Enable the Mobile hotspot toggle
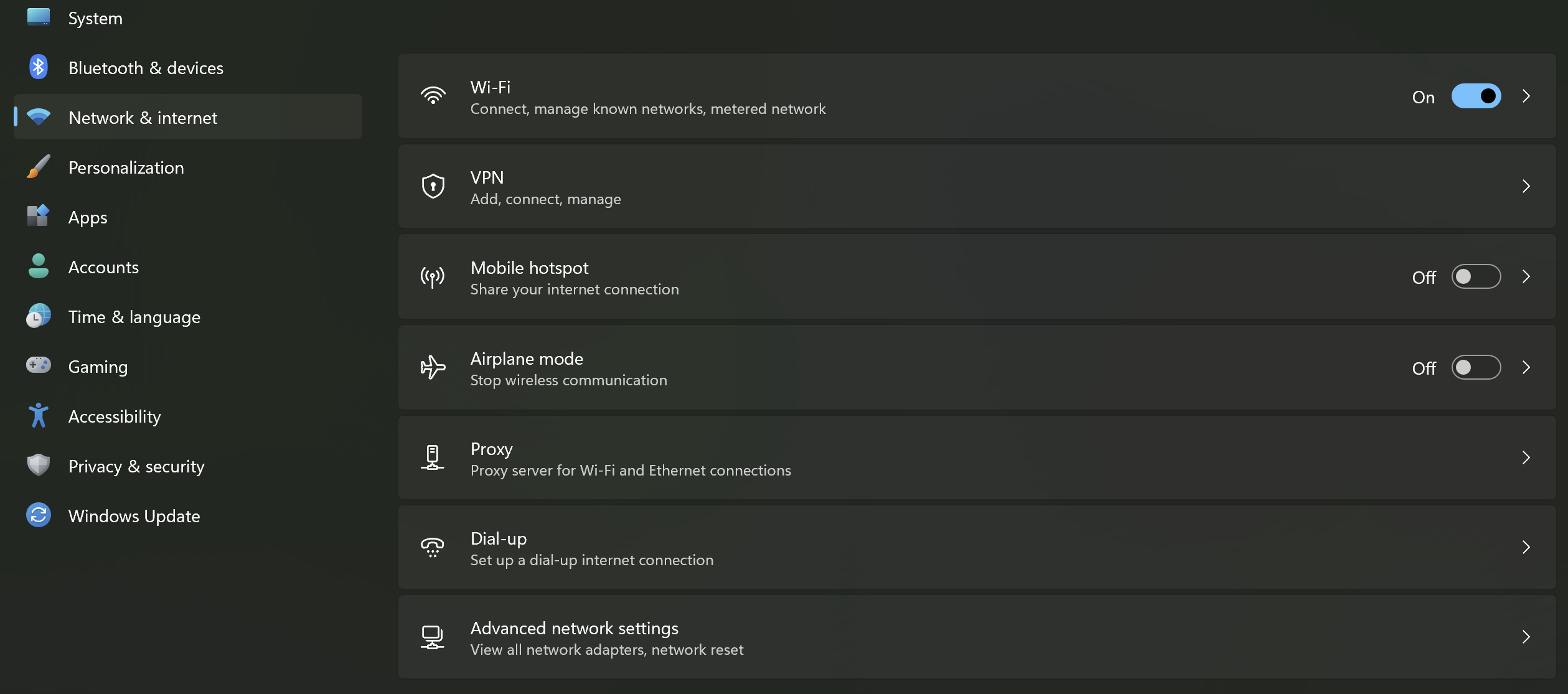 (1476, 277)
